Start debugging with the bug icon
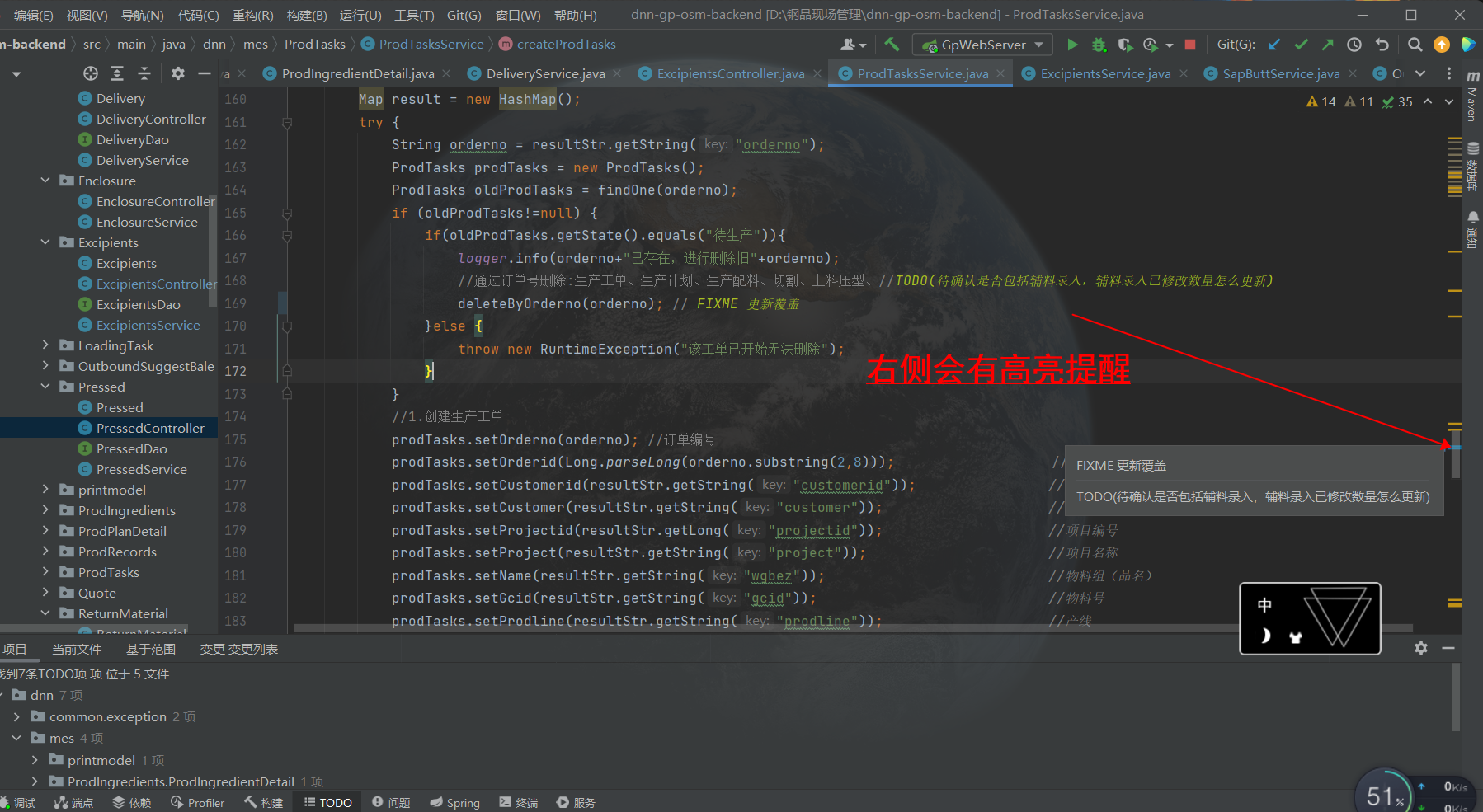Screen dimensions: 1483x812 1099,45
